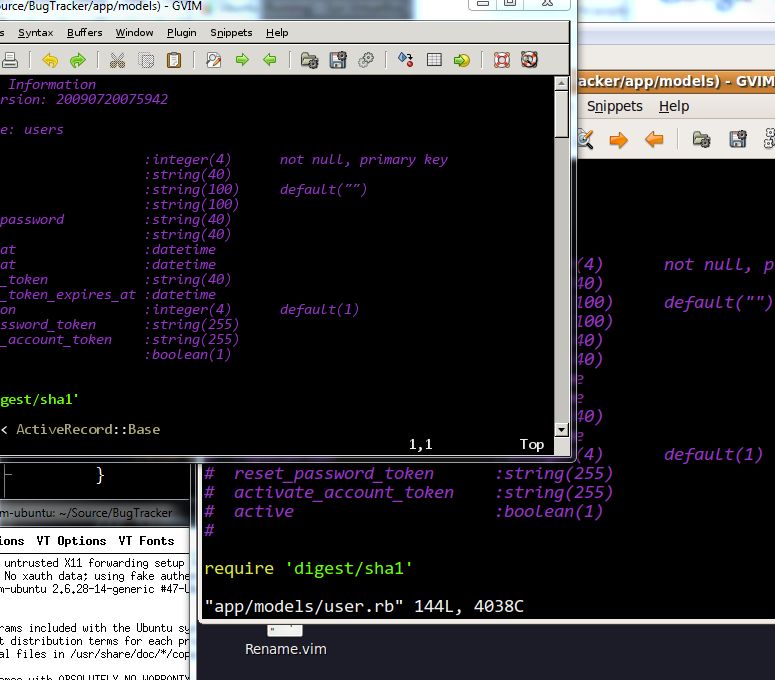Click Run Script gear icon in front GVIM
The width and height of the screenshot is (775, 680).
pos(366,60)
